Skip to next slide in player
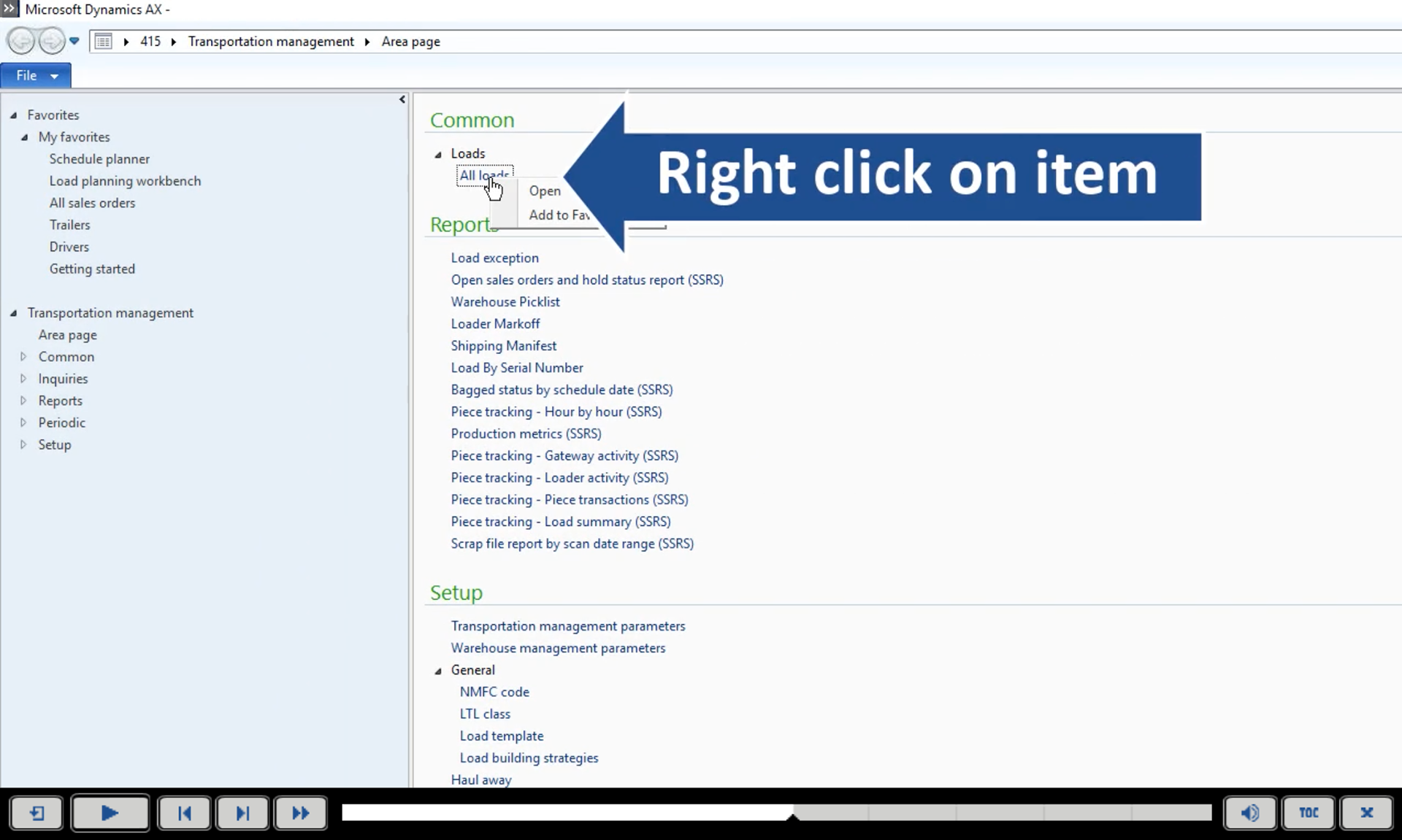The width and height of the screenshot is (1402, 840). [x=242, y=812]
